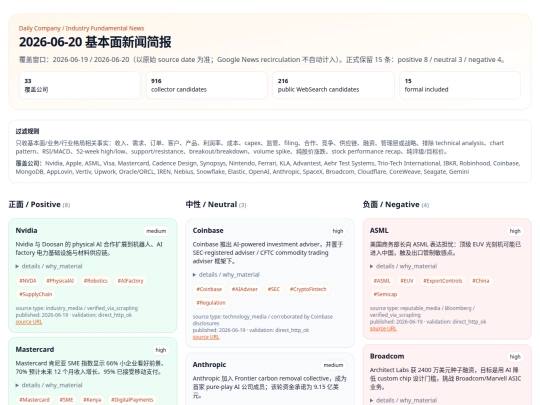Select the 33 覆盖公司 stat box

(80, 85)
